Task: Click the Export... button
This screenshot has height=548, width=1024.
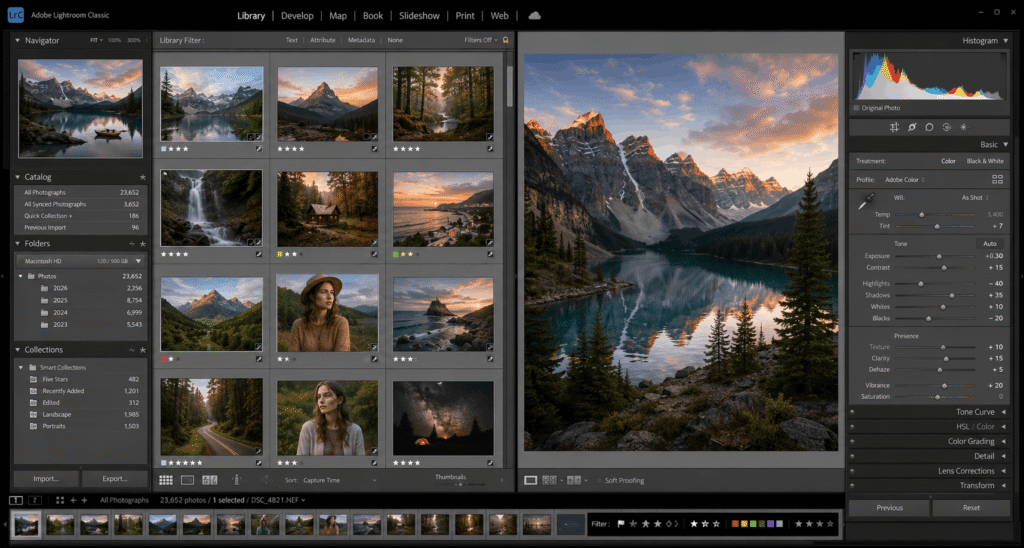Action: (114, 479)
